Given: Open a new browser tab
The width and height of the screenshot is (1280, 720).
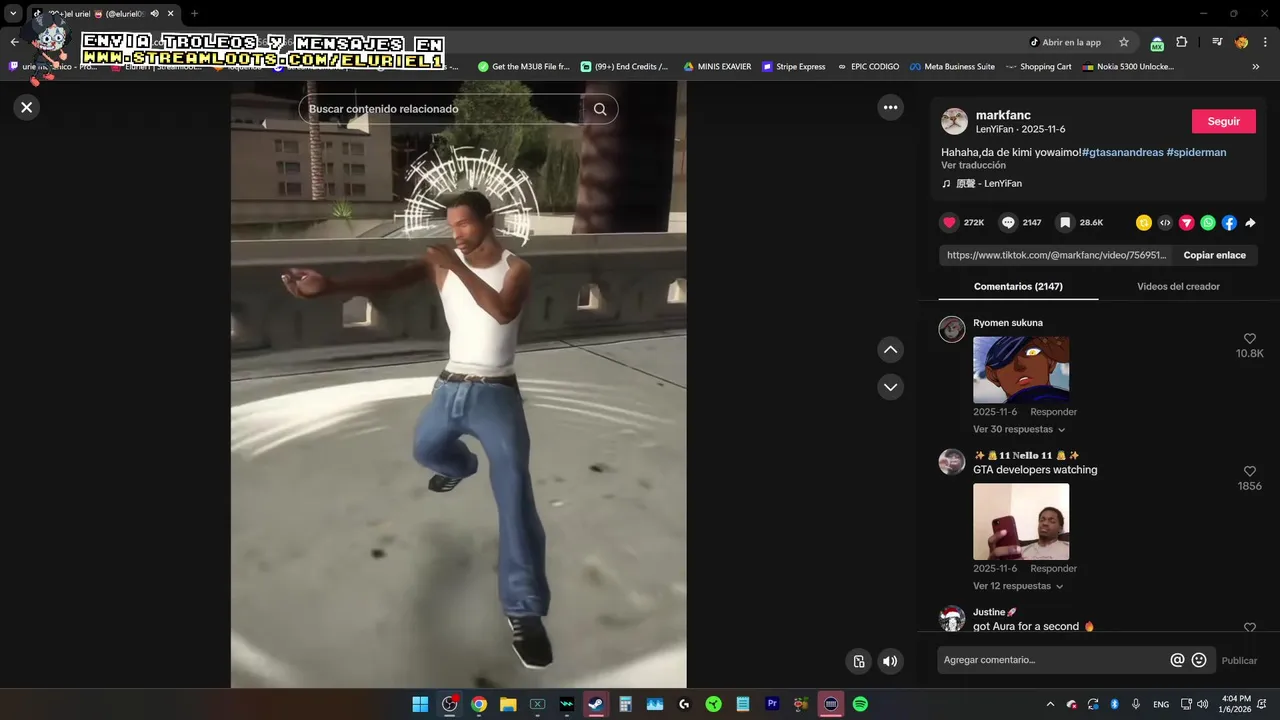Looking at the screenshot, I should pyautogui.click(x=194, y=14).
